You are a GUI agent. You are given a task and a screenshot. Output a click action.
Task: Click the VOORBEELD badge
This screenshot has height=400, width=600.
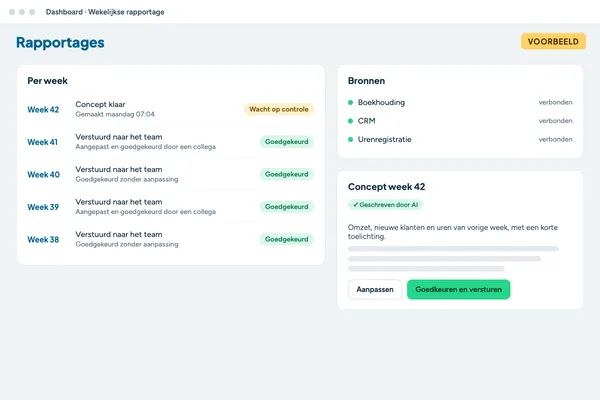[553, 41]
